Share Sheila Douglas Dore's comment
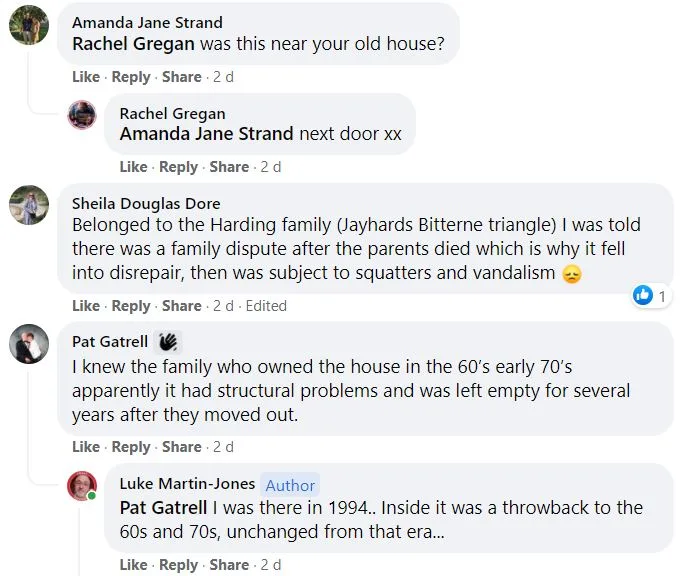This screenshot has width=699, height=576. pos(181,306)
